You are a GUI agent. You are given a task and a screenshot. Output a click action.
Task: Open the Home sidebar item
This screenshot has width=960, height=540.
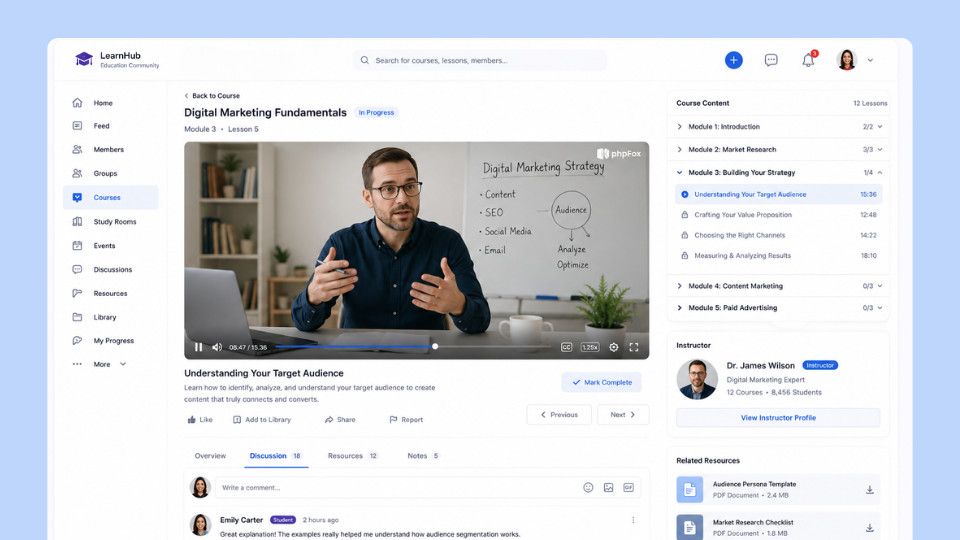[x=103, y=103]
